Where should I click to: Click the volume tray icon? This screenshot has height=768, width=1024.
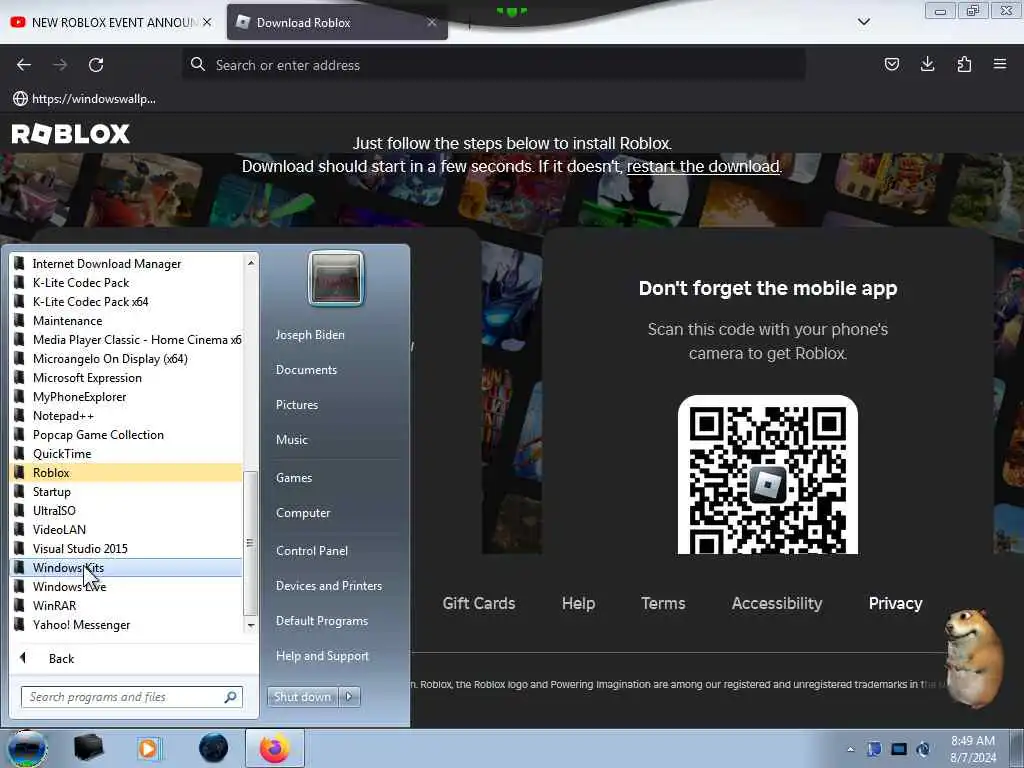[923, 749]
